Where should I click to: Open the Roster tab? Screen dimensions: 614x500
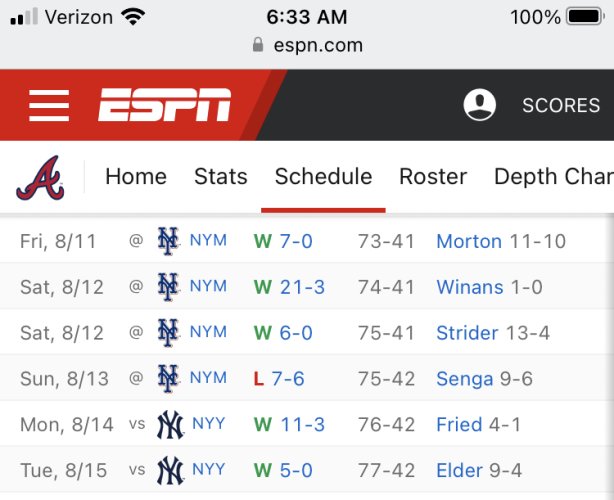[x=433, y=177]
